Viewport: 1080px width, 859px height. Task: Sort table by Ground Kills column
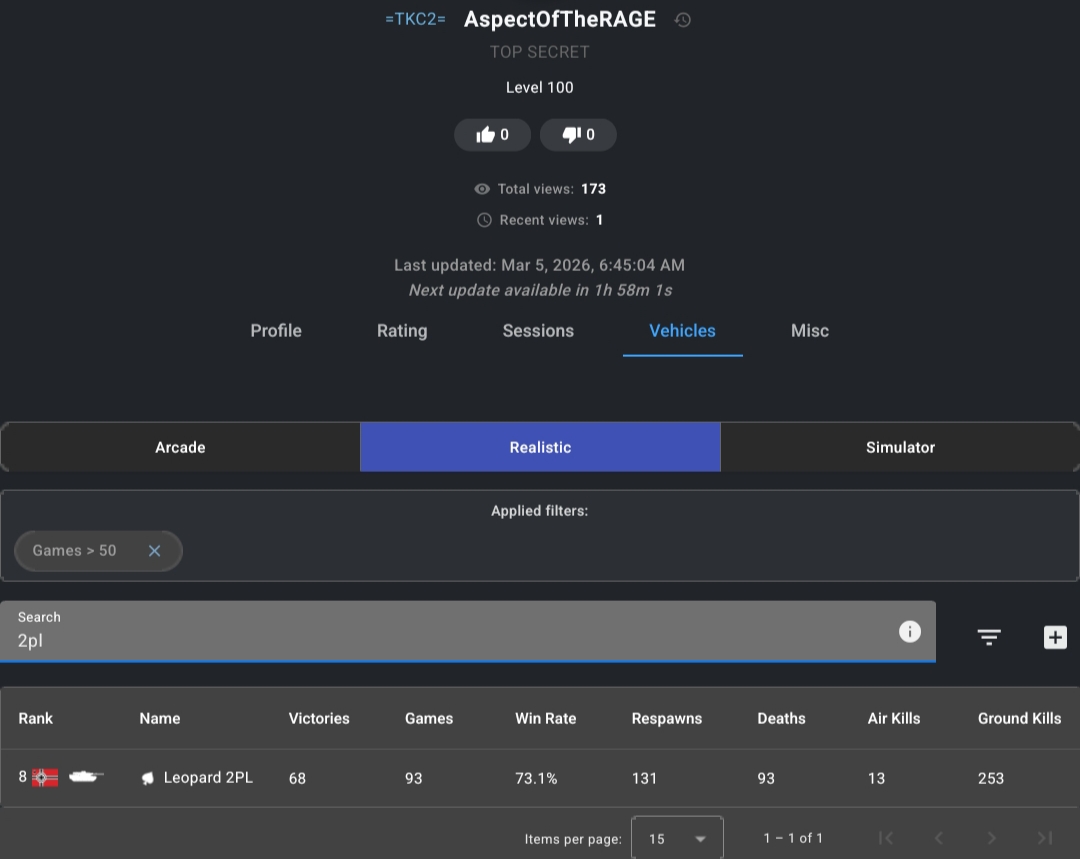[1019, 718]
